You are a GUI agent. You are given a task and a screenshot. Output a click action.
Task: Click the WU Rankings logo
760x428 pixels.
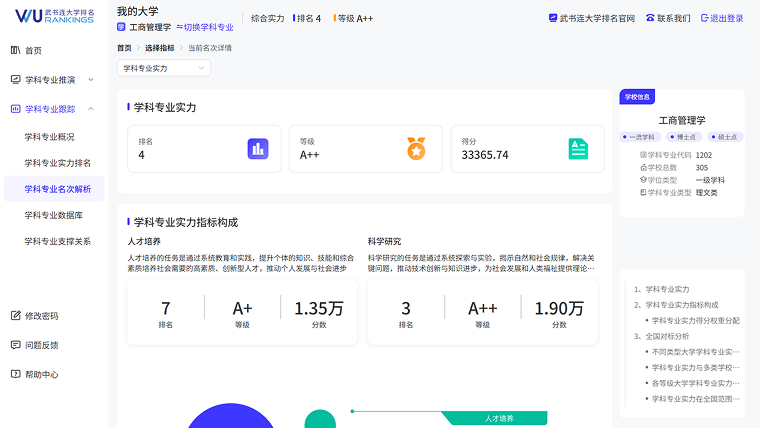pos(54,16)
